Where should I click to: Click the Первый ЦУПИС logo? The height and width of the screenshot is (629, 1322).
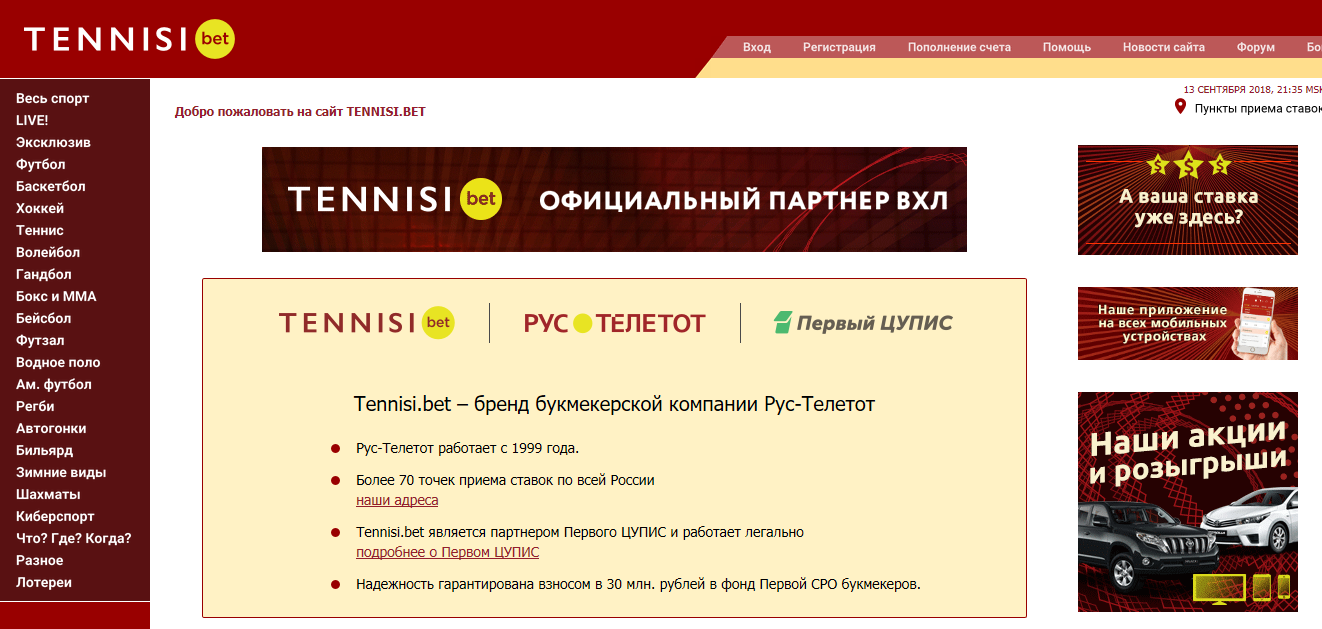863,323
